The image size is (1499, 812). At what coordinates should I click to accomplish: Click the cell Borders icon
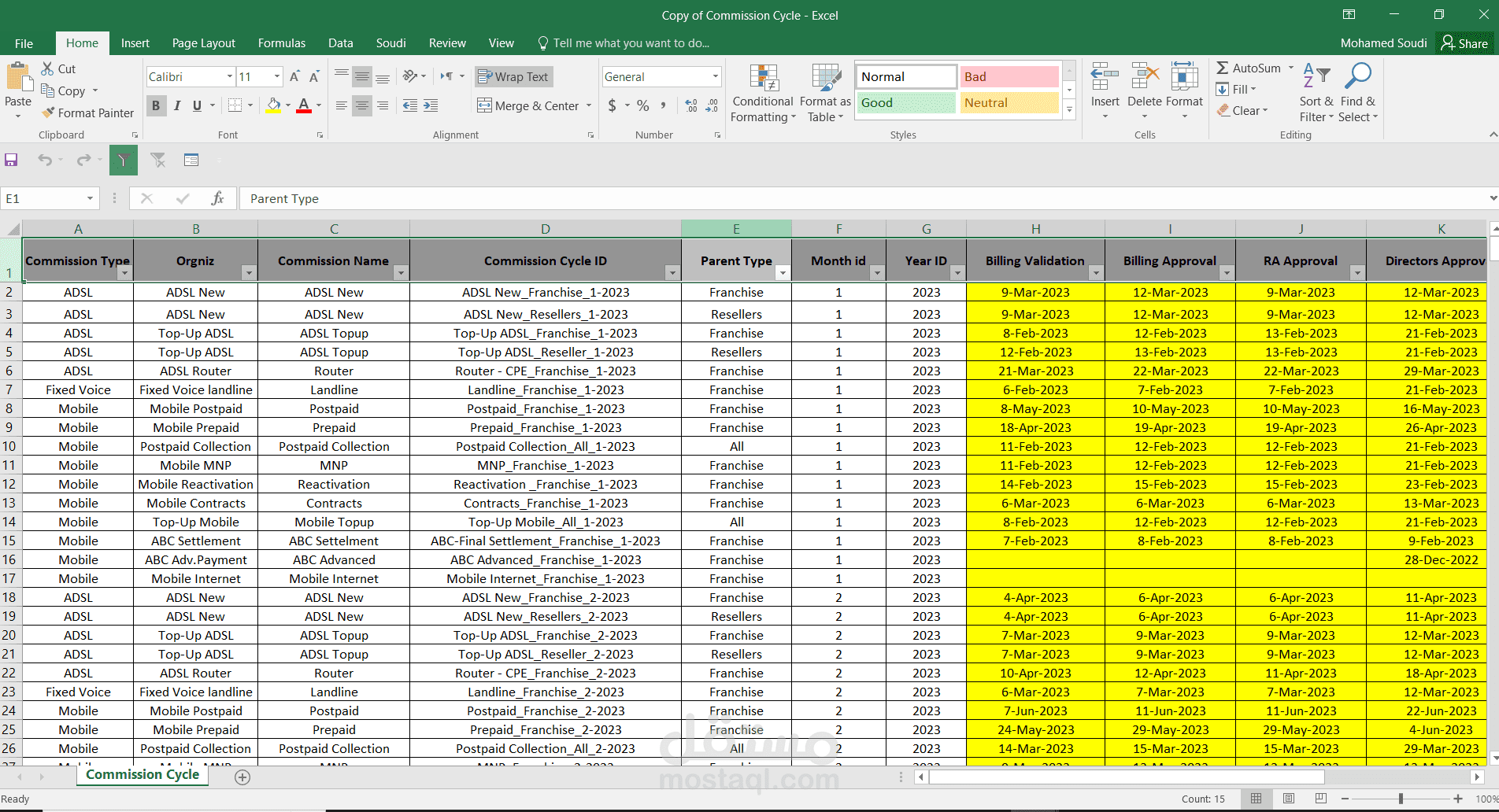235,105
